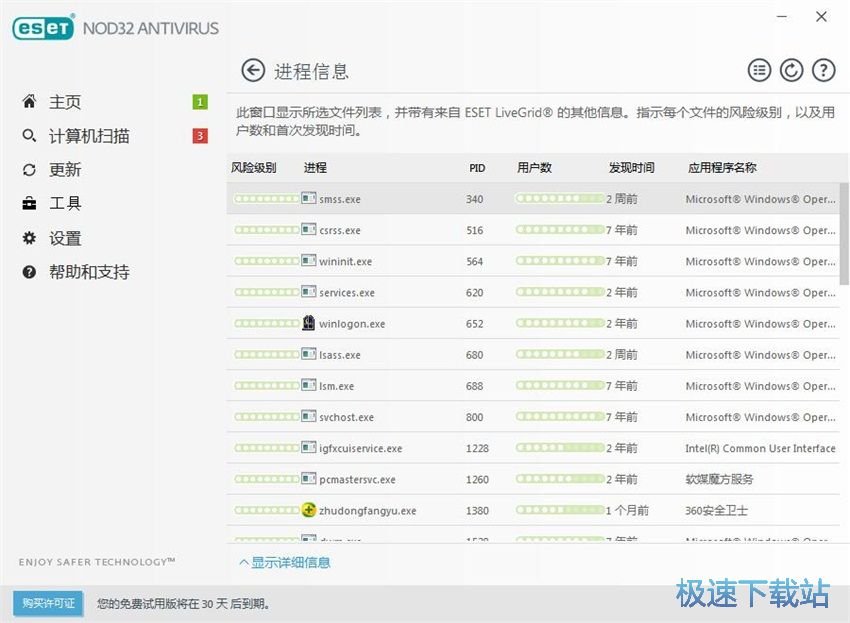Screen dimensions: 850x623
Task: Refresh the process list with the reload icon
Action: tap(791, 70)
